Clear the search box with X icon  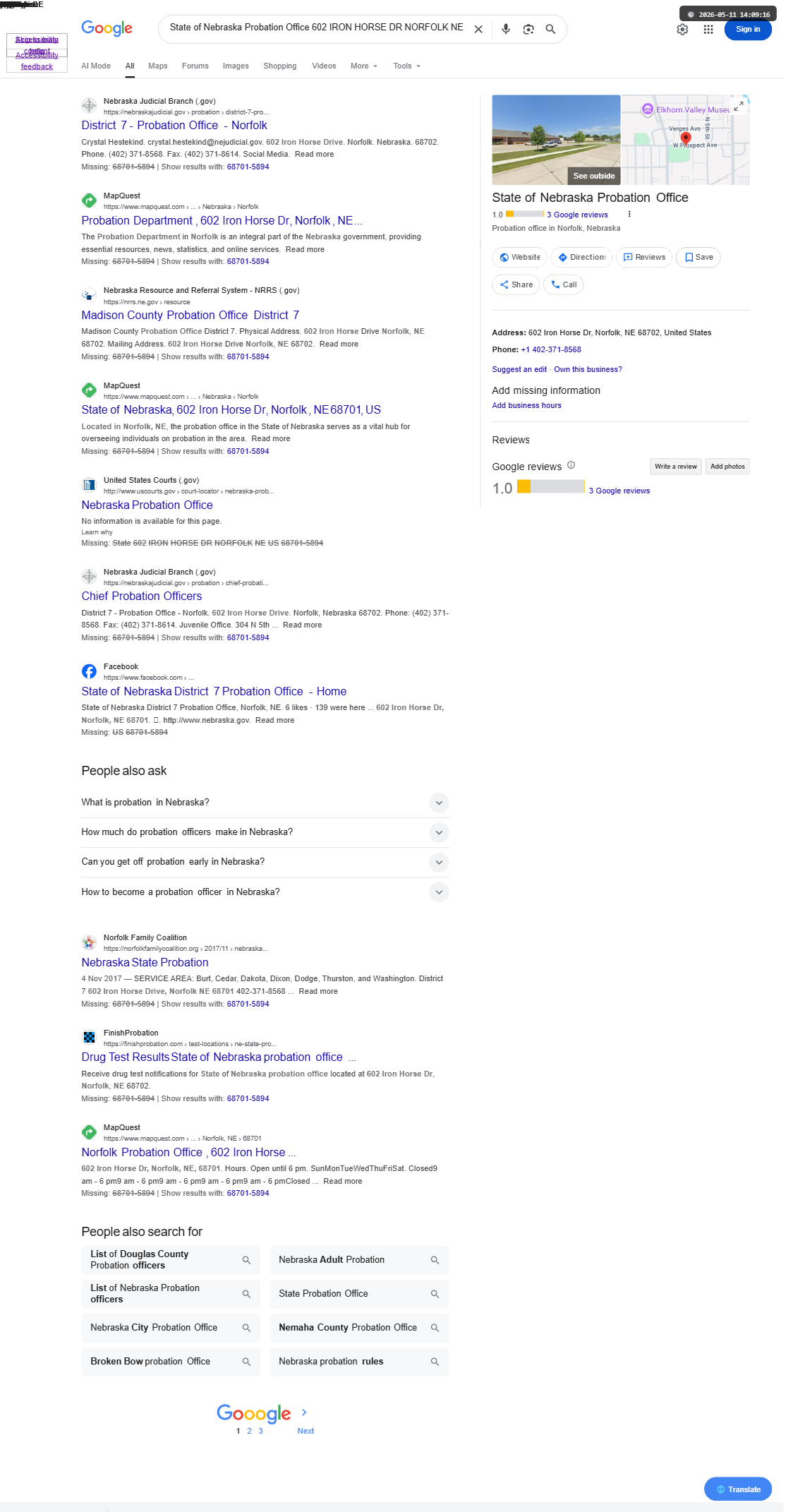click(x=478, y=29)
